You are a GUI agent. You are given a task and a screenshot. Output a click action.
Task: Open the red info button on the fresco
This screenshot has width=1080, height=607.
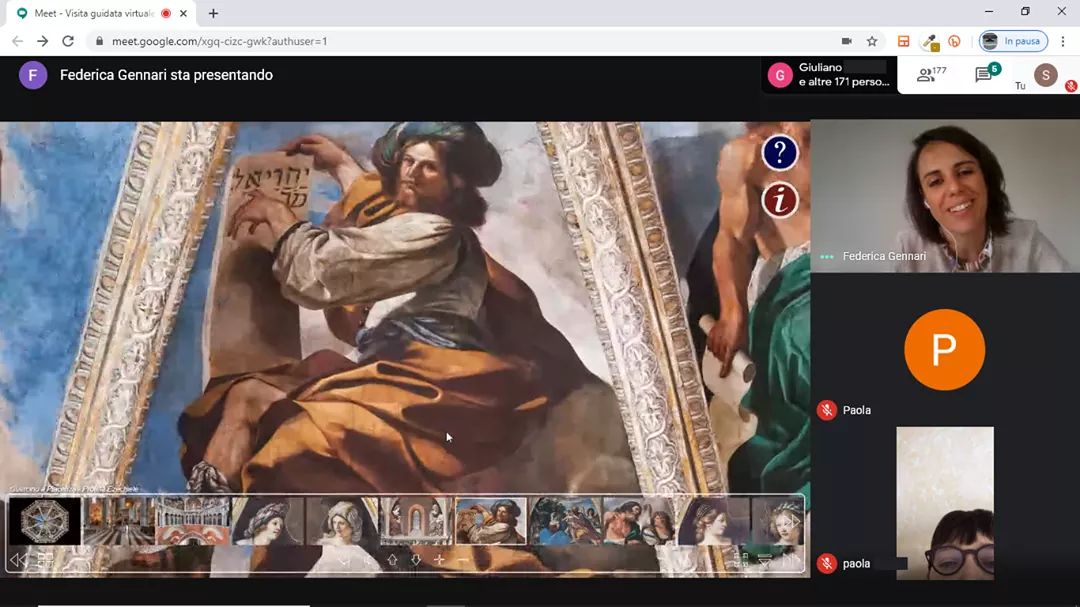pyautogui.click(x=780, y=200)
